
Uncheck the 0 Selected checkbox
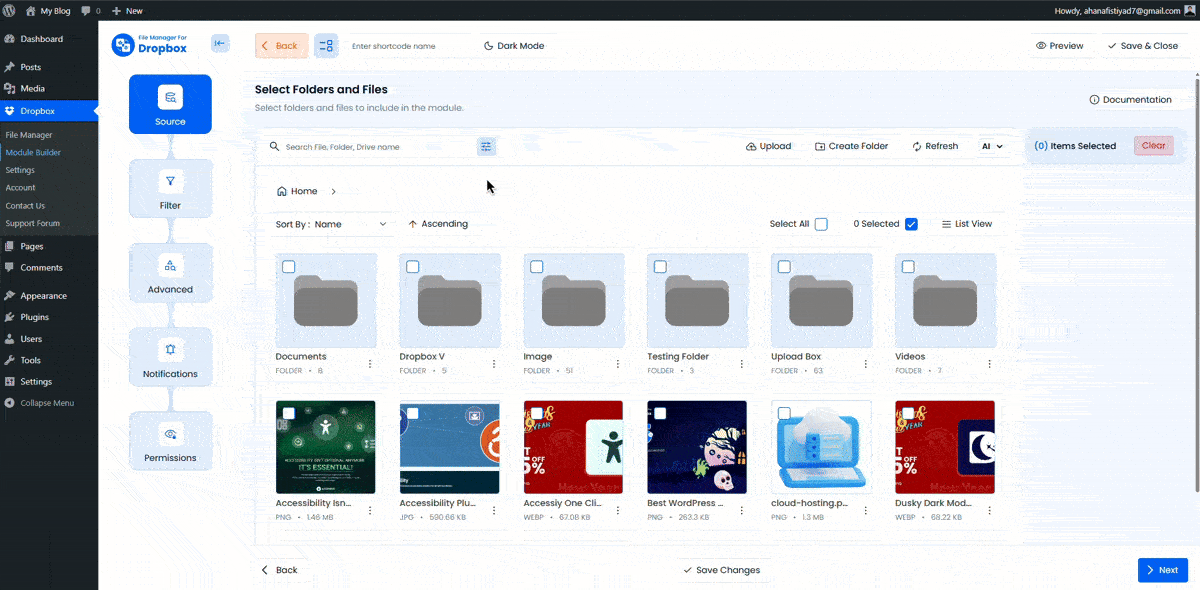pos(911,224)
